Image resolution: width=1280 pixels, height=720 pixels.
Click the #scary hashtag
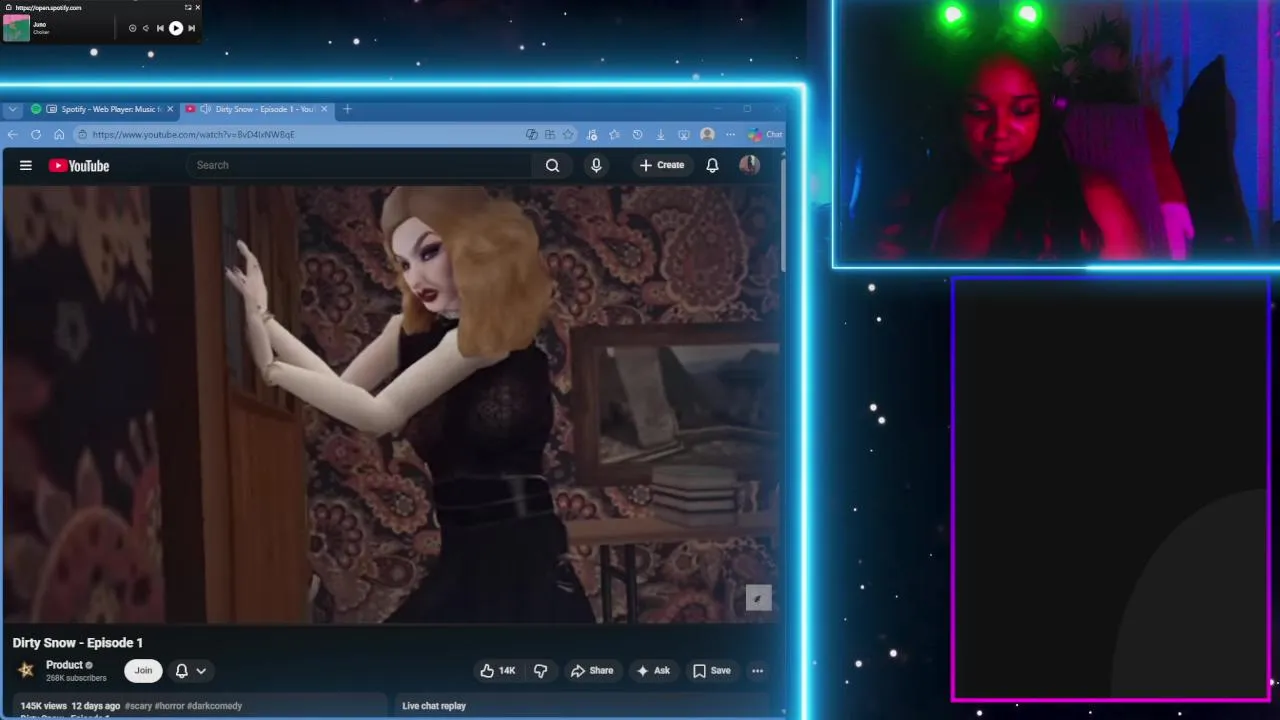point(138,706)
